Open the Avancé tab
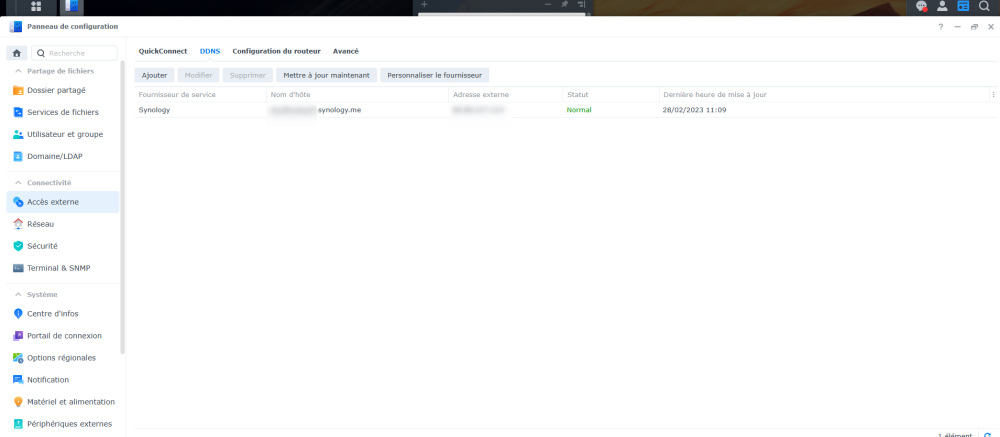This screenshot has width=1000, height=437. (346, 51)
